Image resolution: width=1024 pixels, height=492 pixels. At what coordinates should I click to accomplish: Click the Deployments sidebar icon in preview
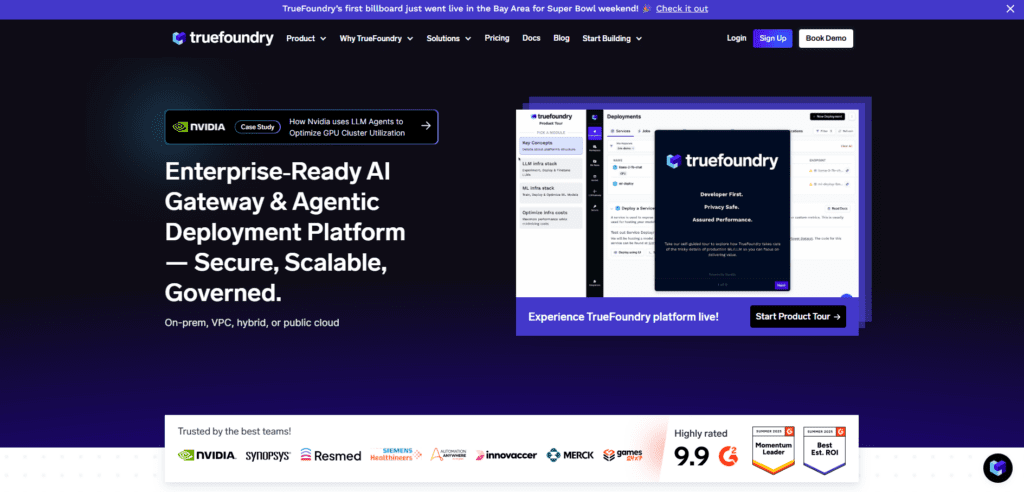point(594,133)
